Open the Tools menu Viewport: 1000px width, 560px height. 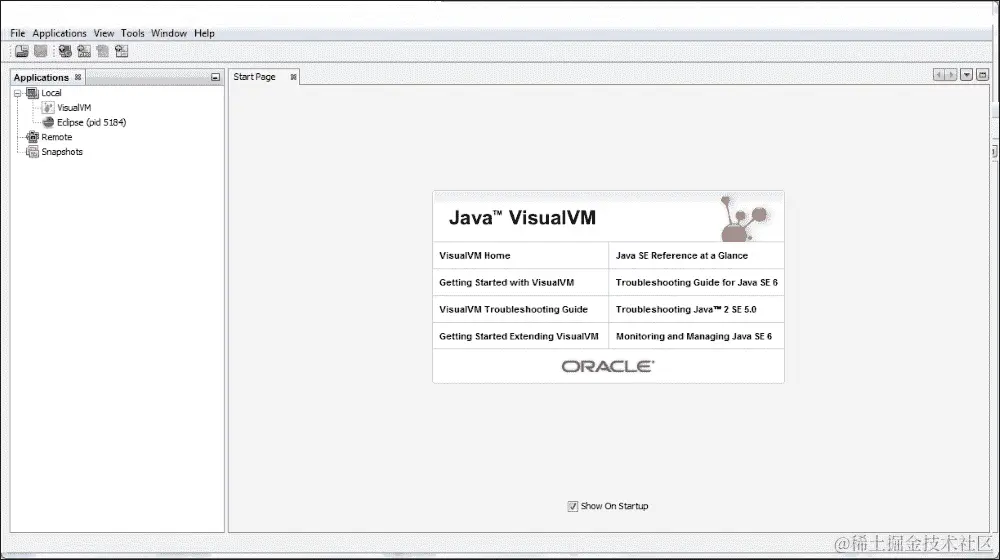tap(133, 33)
